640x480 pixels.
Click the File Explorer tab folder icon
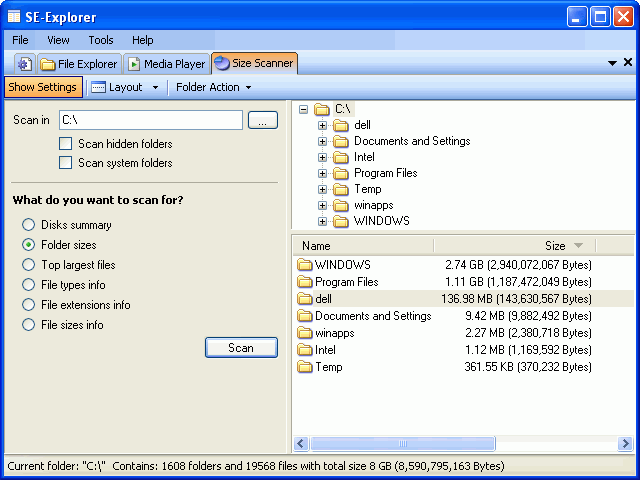[x=48, y=64]
